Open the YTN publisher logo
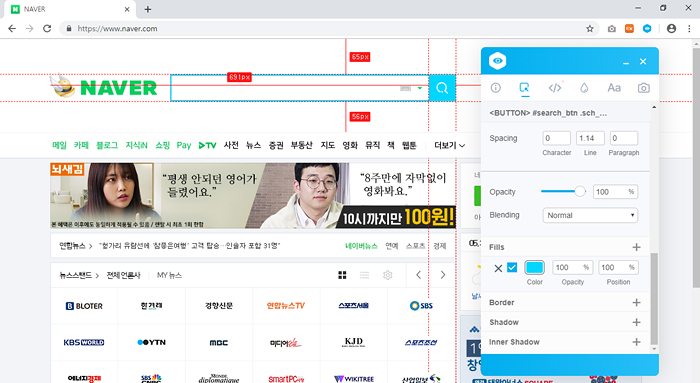Image resolution: width=700 pixels, height=383 pixels. pos(151,342)
